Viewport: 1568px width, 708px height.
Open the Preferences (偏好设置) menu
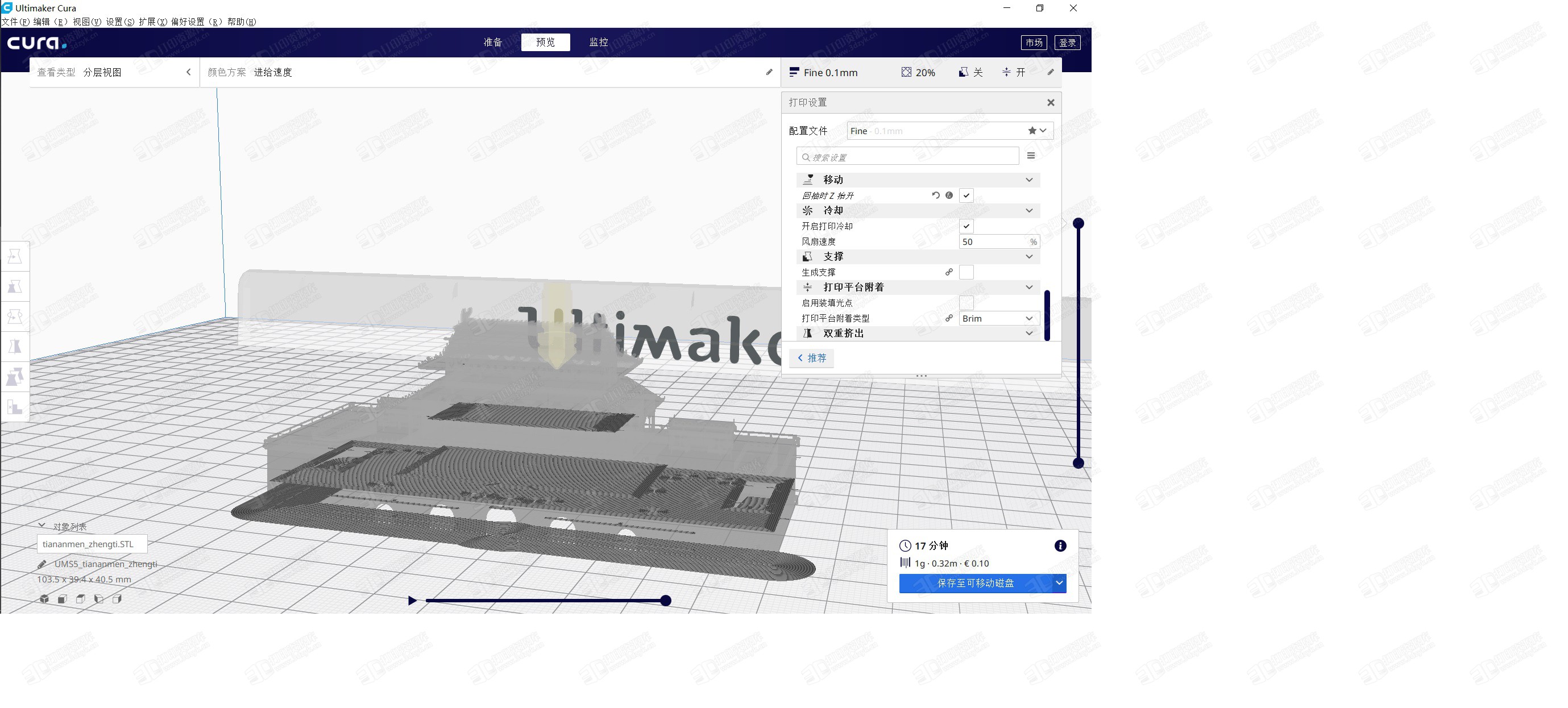point(196,22)
